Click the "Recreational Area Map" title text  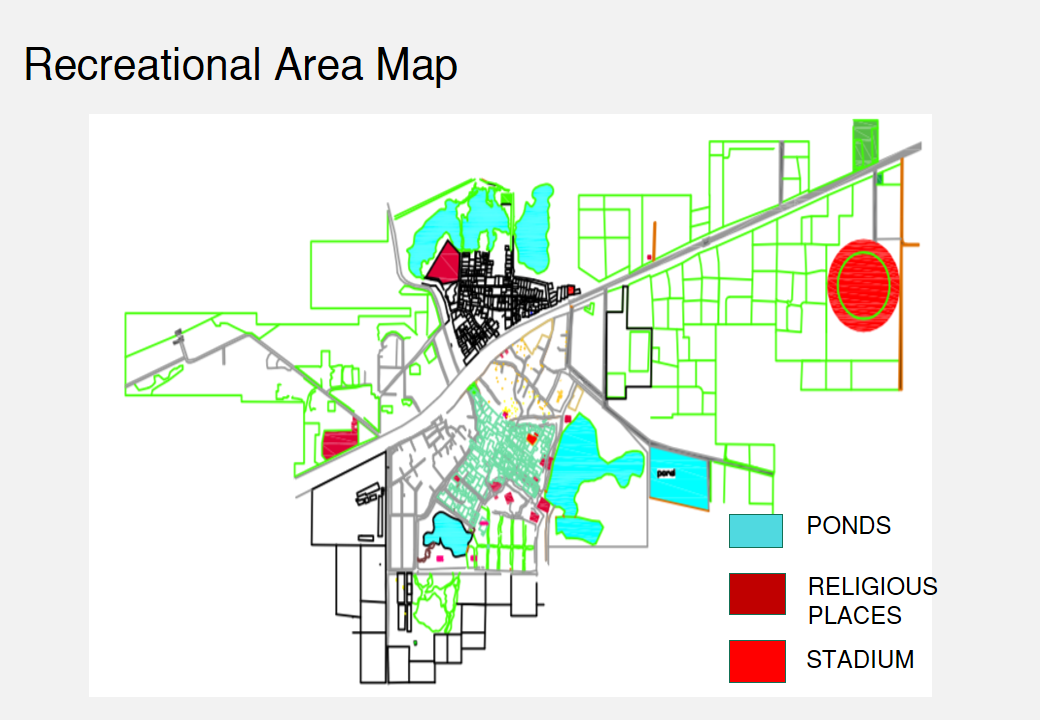pos(240,66)
